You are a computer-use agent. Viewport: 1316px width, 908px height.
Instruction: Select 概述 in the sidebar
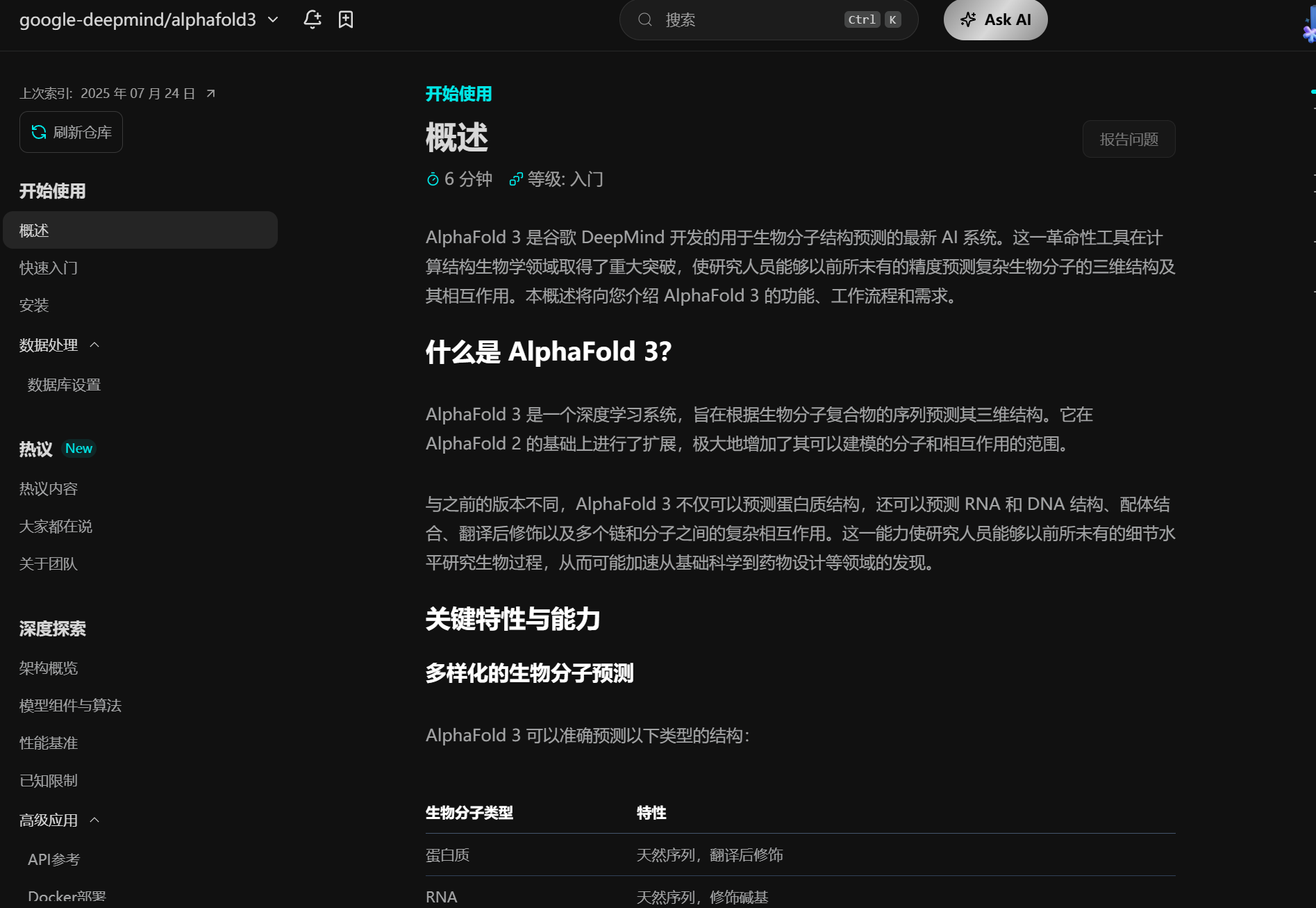[x=140, y=230]
